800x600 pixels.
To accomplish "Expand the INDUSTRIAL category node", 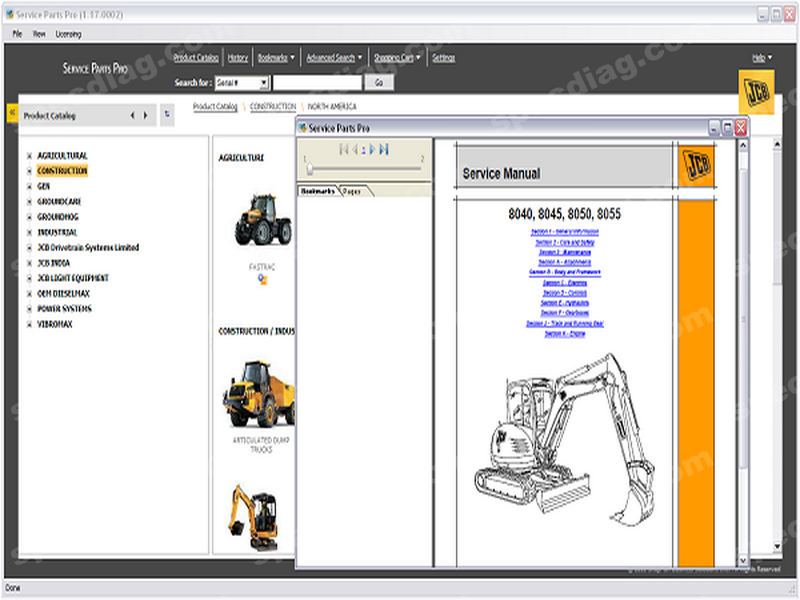I will point(29,232).
